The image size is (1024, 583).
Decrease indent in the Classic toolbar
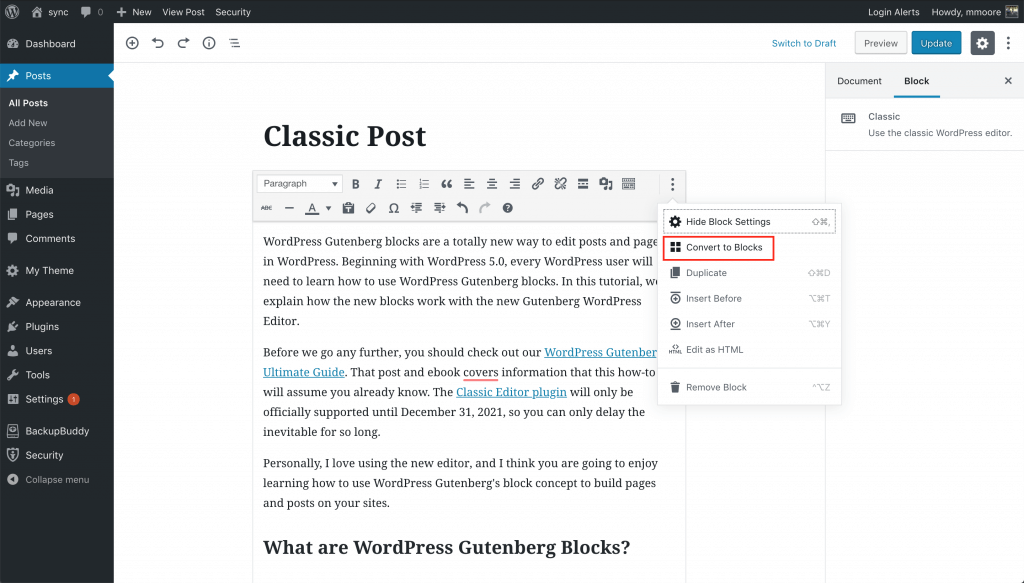click(416, 208)
